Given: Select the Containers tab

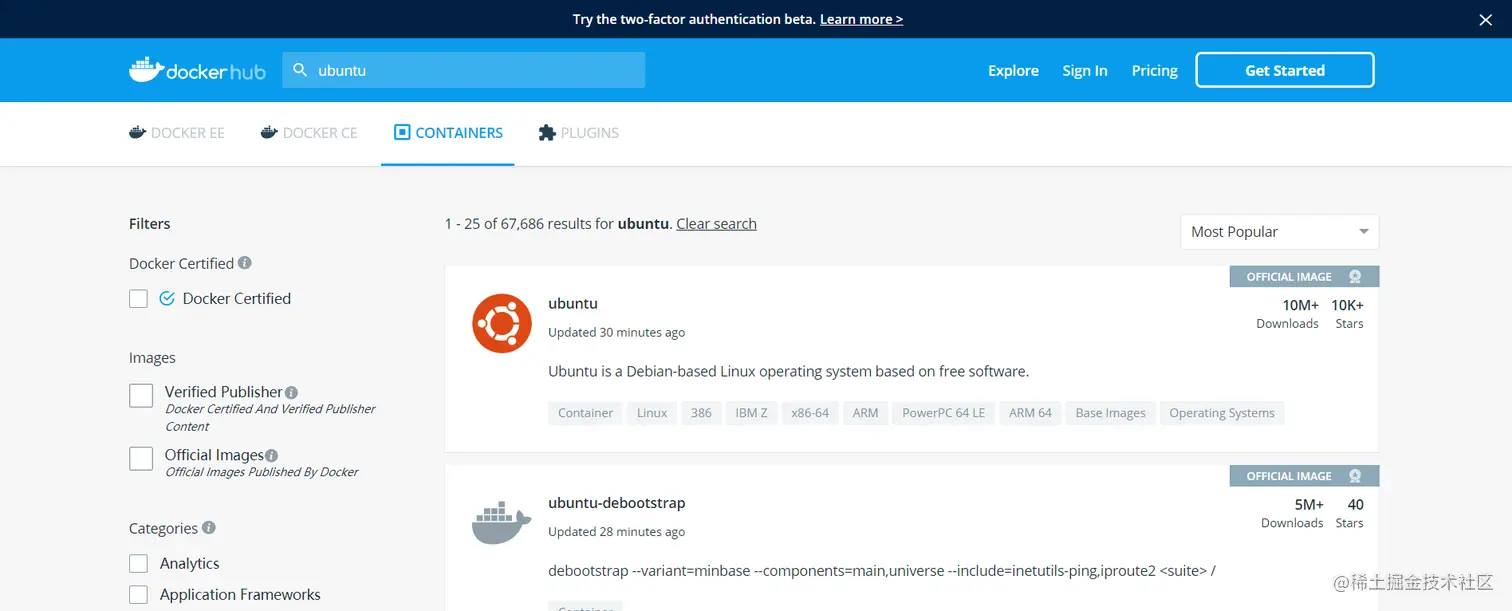Looking at the screenshot, I should 448,132.
